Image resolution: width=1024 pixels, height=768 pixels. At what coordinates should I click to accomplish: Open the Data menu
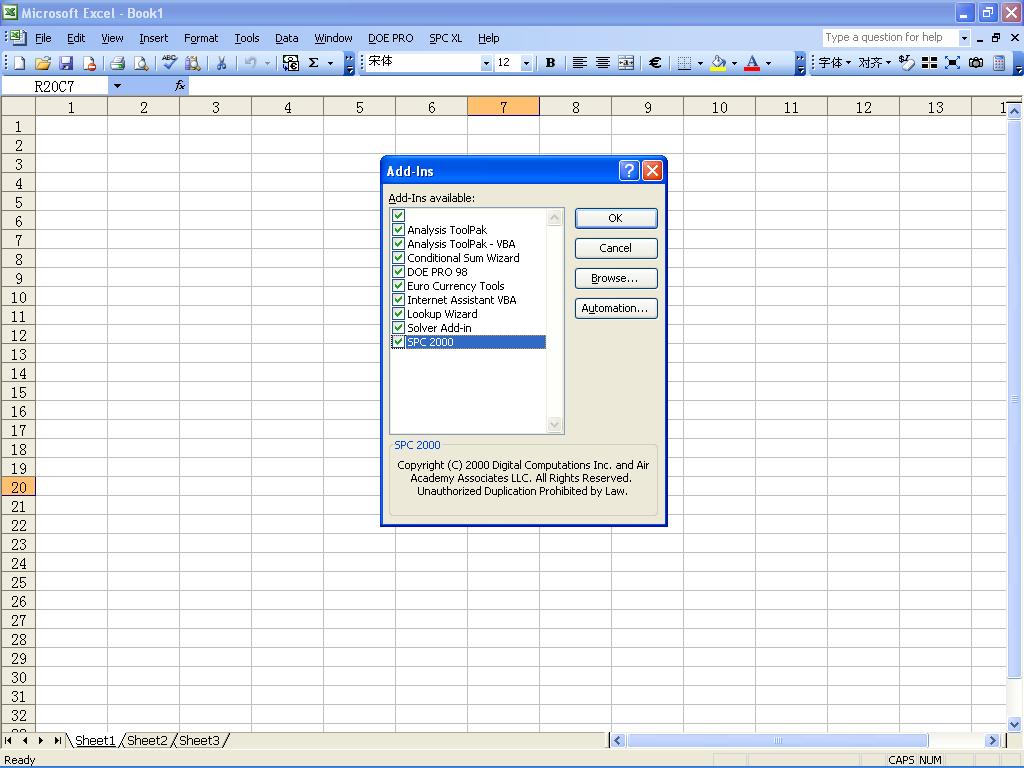[286, 38]
